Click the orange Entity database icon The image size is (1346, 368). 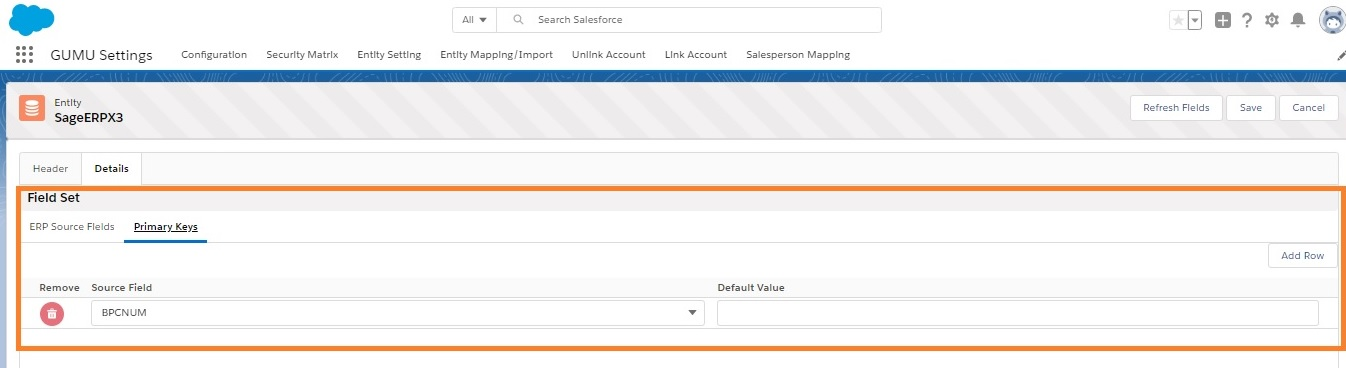click(x=32, y=108)
